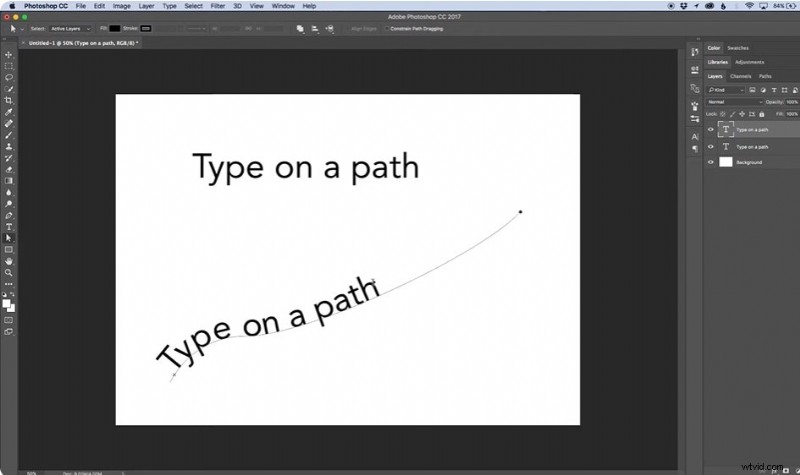Open path arrangement options in options bar
Viewport: 800px width, 475px height.
tap(330, 29)
